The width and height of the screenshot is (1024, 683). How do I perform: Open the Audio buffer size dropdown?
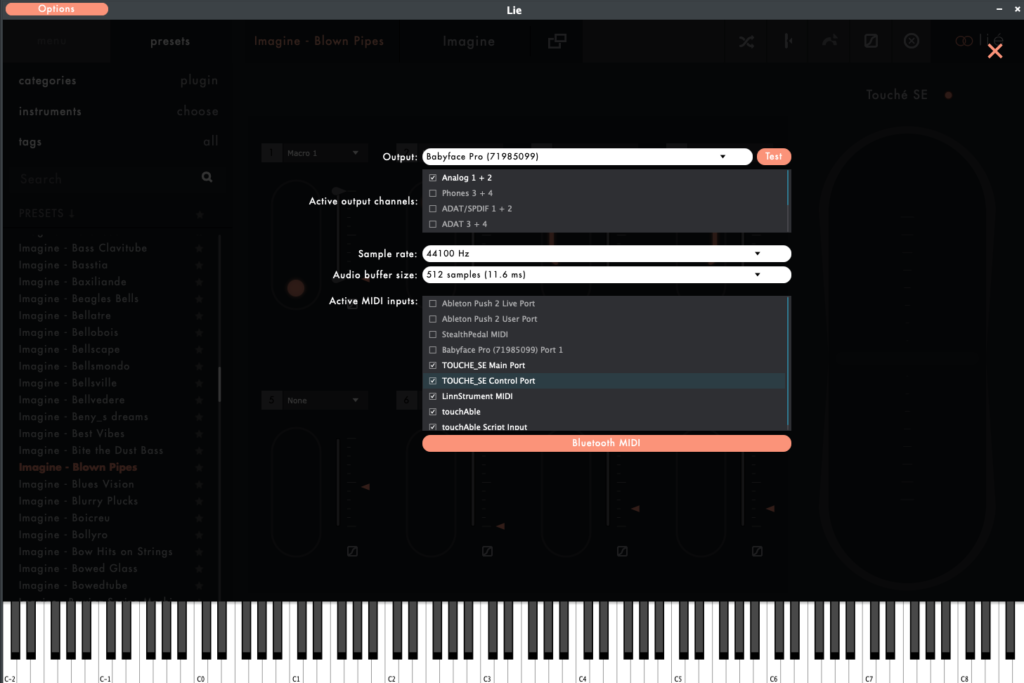(x=606, y=274)
